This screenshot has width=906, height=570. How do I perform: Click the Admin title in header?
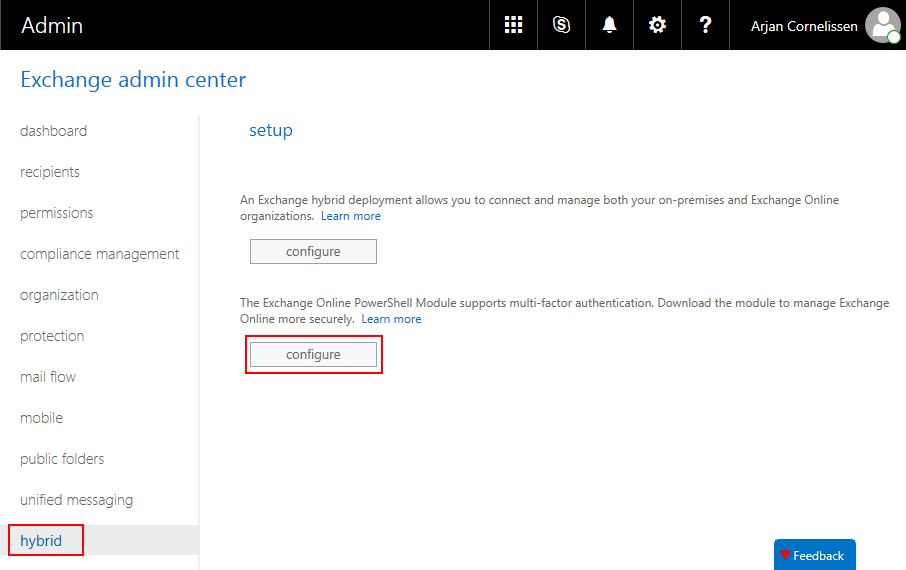(52, 25)
